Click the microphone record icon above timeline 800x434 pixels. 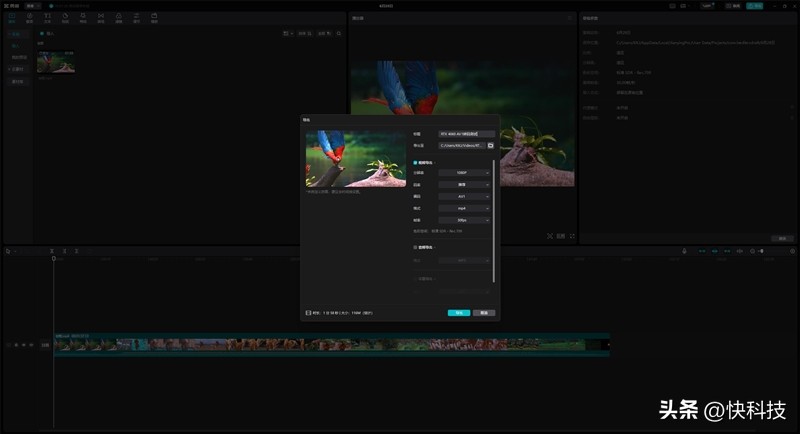(684, 251)
